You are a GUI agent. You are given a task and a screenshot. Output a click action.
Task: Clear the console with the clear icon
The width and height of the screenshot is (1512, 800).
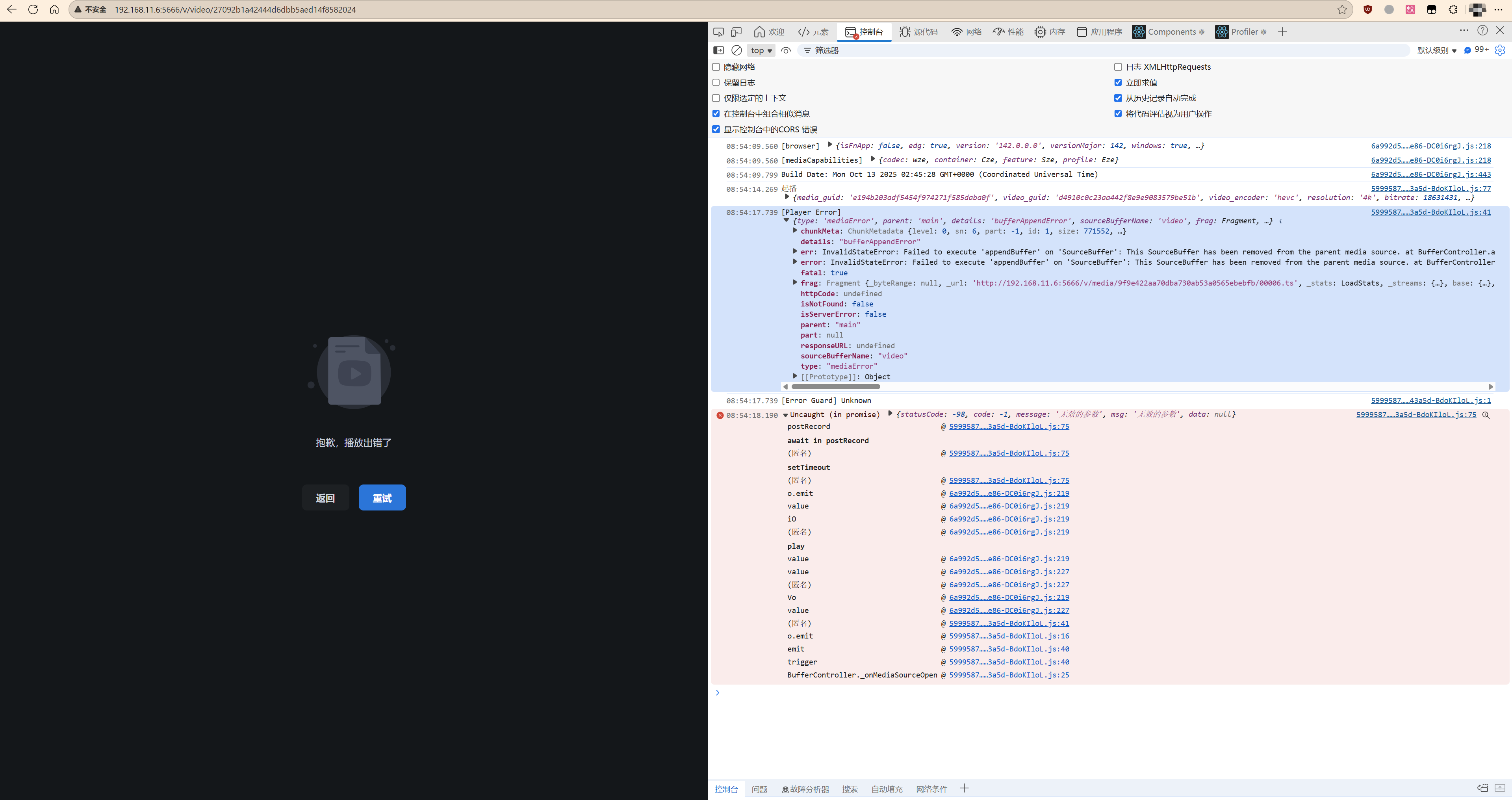(x=737, y=50)
